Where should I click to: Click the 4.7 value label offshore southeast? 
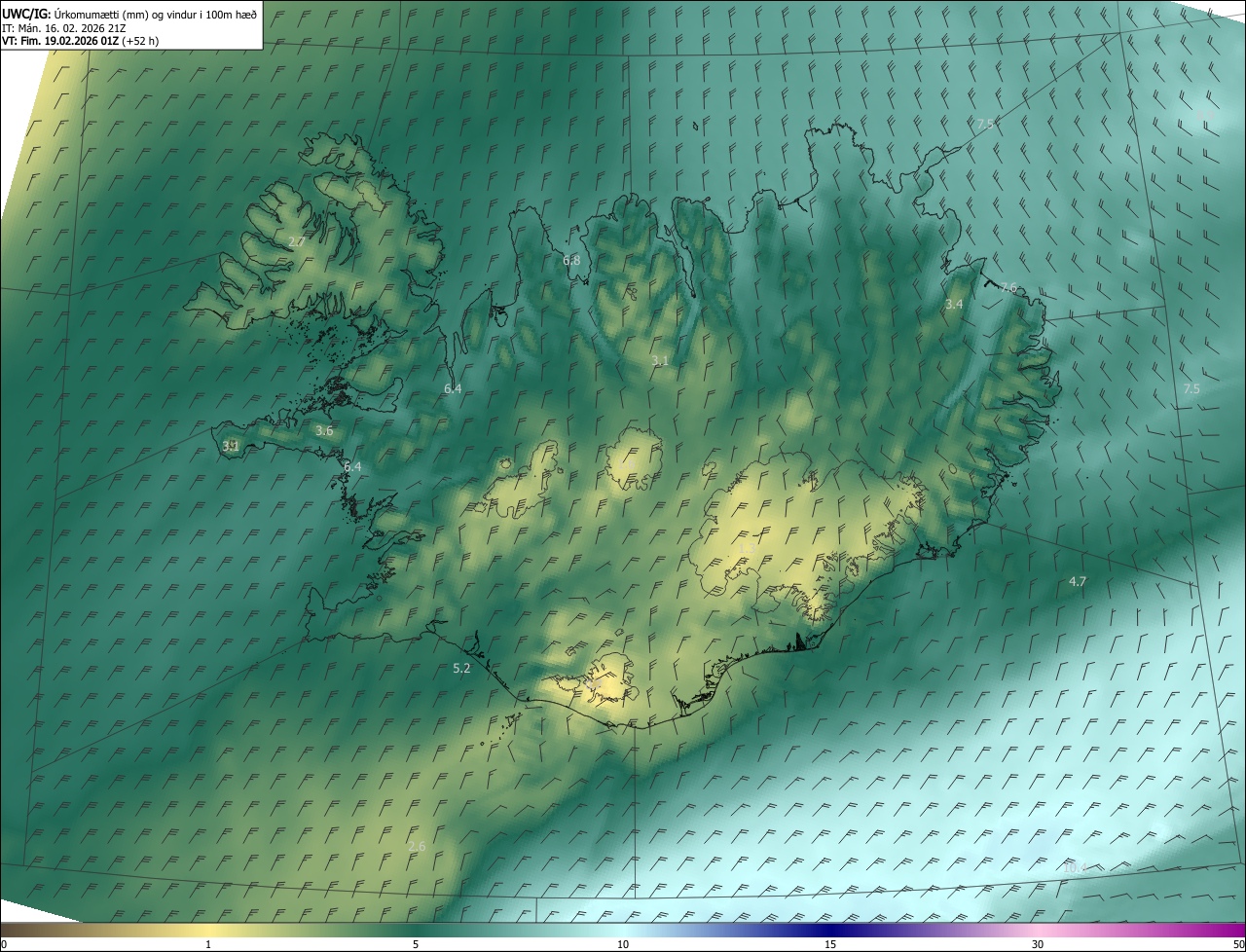pos(1078,581)
